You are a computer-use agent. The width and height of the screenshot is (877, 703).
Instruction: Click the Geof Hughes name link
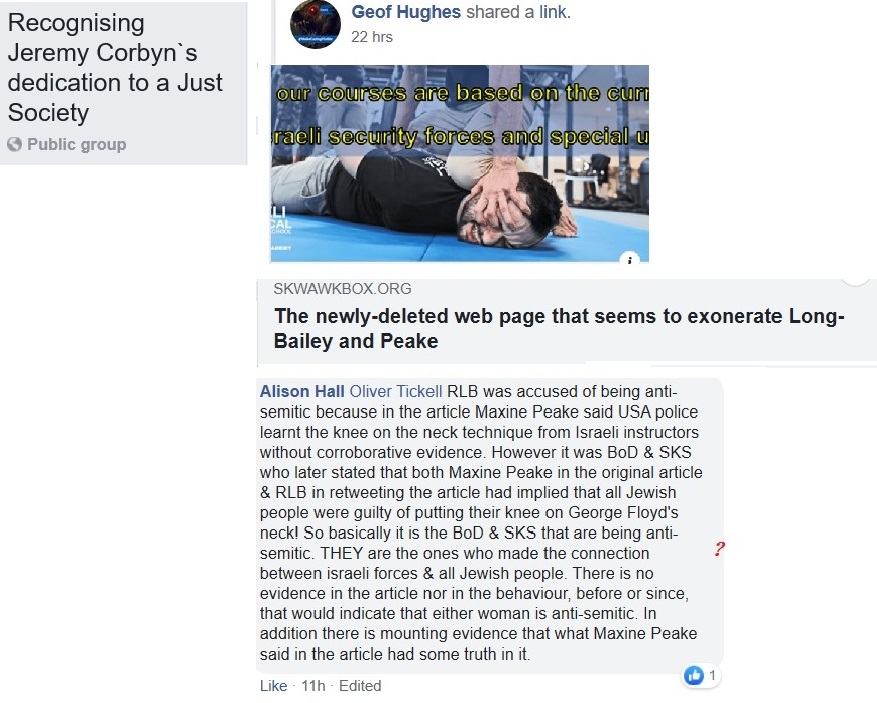click(x=406, y=12)
